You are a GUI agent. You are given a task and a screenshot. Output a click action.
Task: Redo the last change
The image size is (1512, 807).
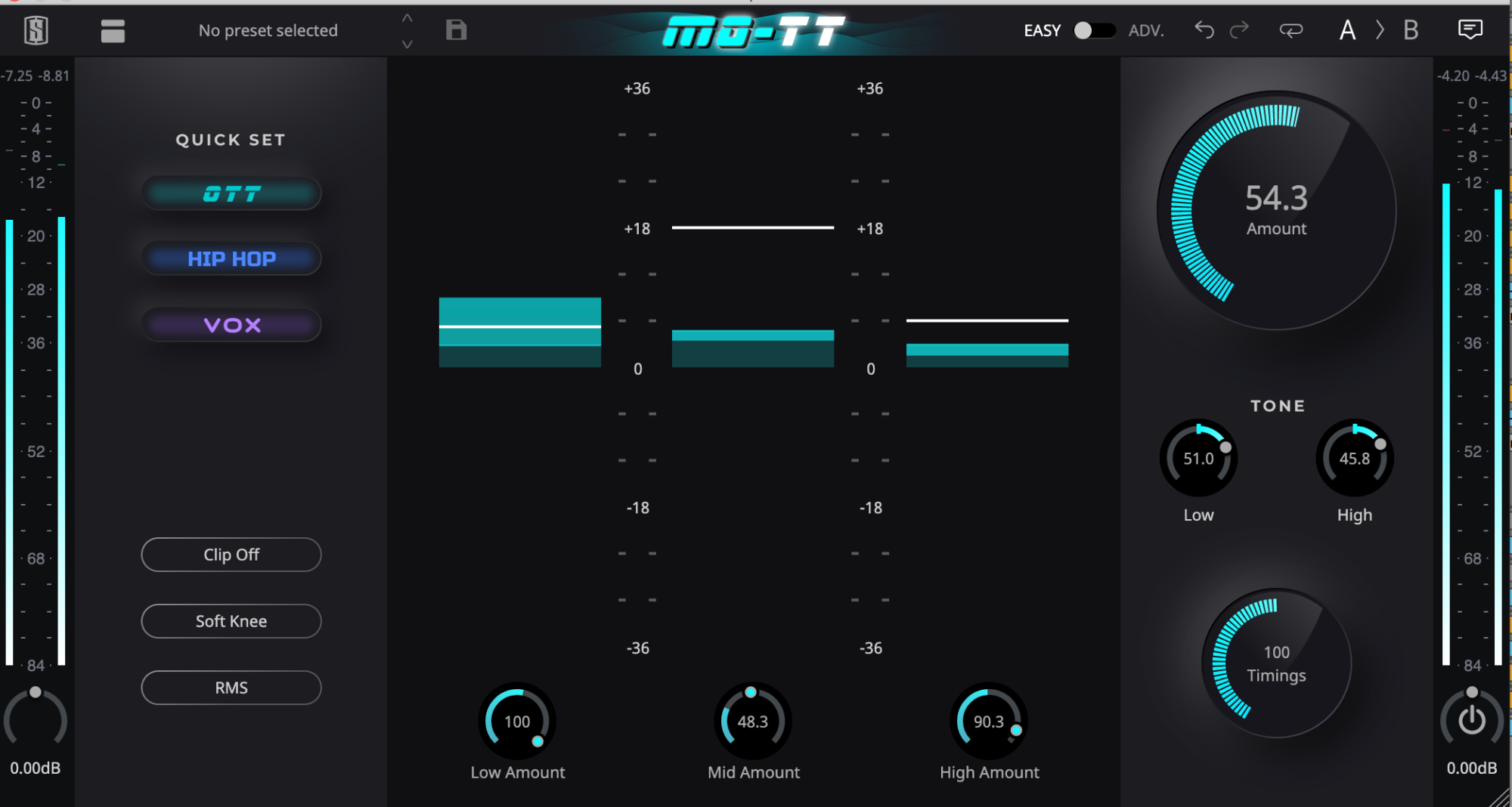(x=1239, y=30)
